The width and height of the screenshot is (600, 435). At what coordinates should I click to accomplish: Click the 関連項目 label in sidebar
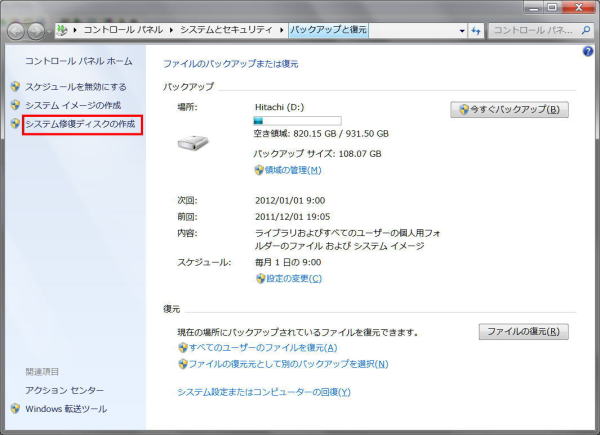[x=42, y=371]
